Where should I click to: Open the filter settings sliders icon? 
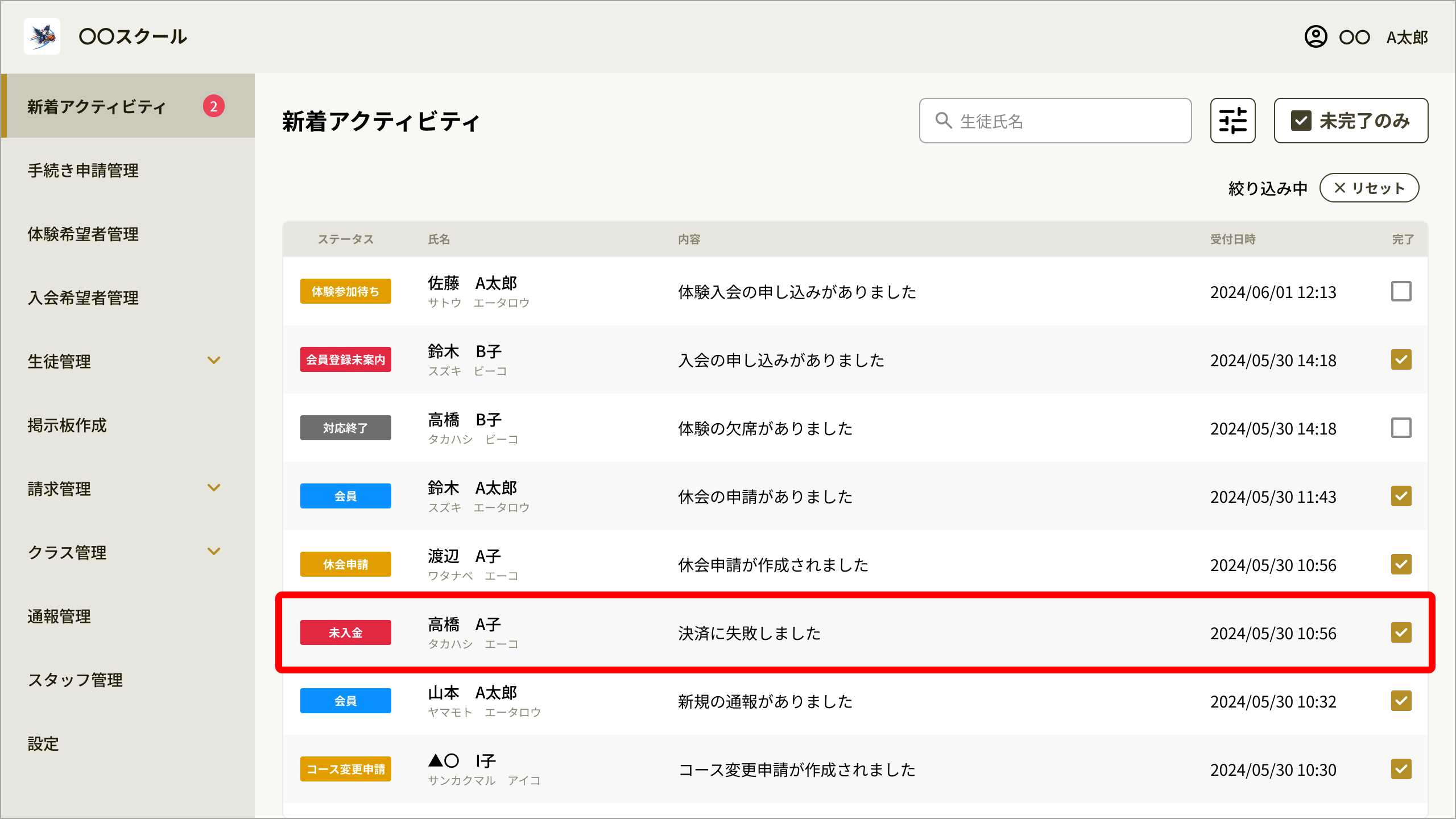coord(1232,121)
